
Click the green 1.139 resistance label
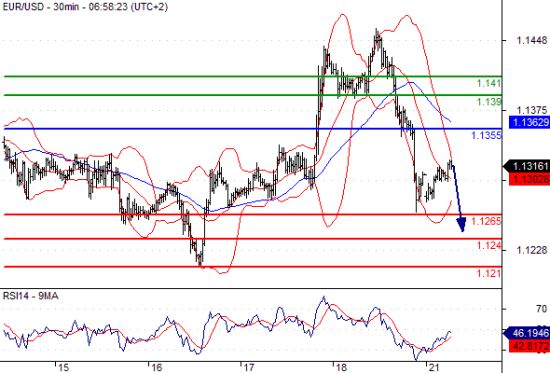(x=489, y=102)
